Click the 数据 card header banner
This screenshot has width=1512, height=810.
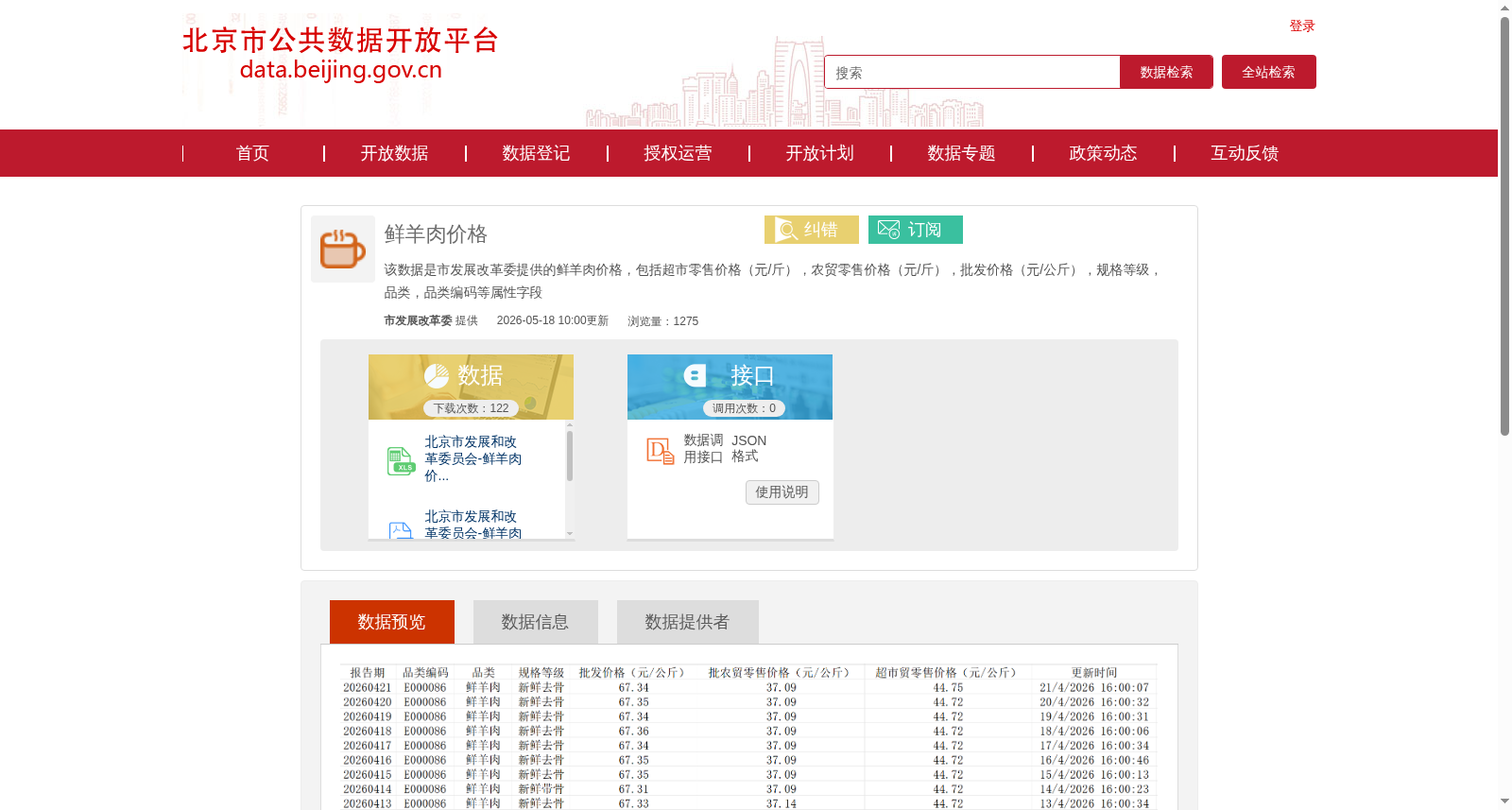point(471,387)
